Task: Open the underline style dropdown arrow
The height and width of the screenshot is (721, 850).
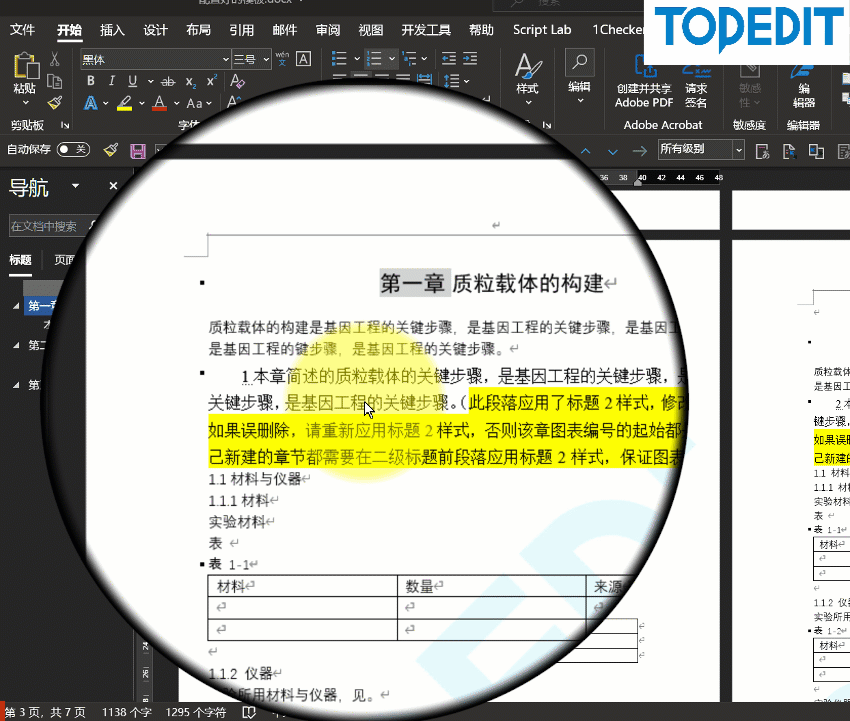Action: [150, 81]
